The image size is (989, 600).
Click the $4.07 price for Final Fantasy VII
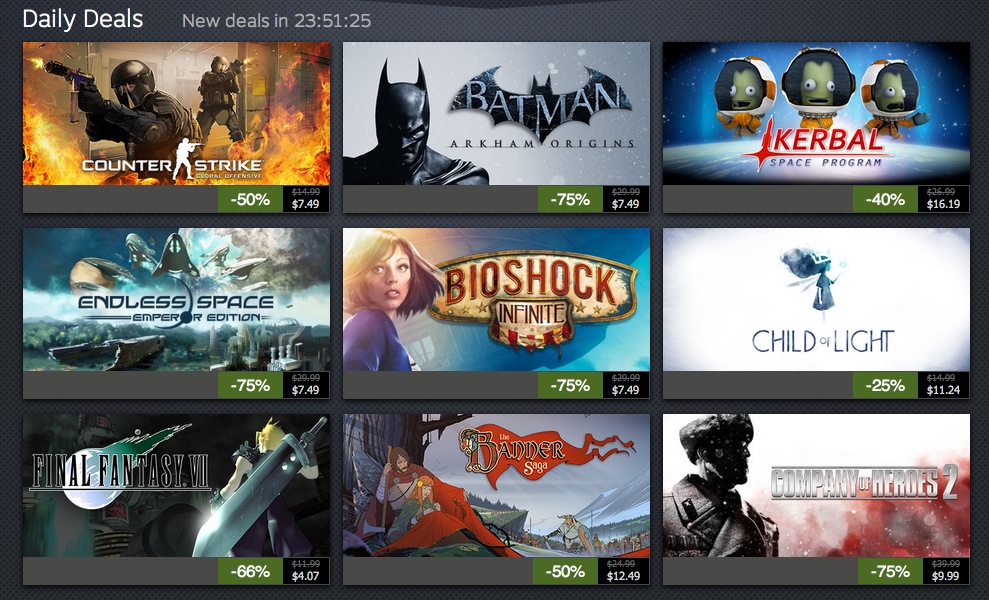306,577
